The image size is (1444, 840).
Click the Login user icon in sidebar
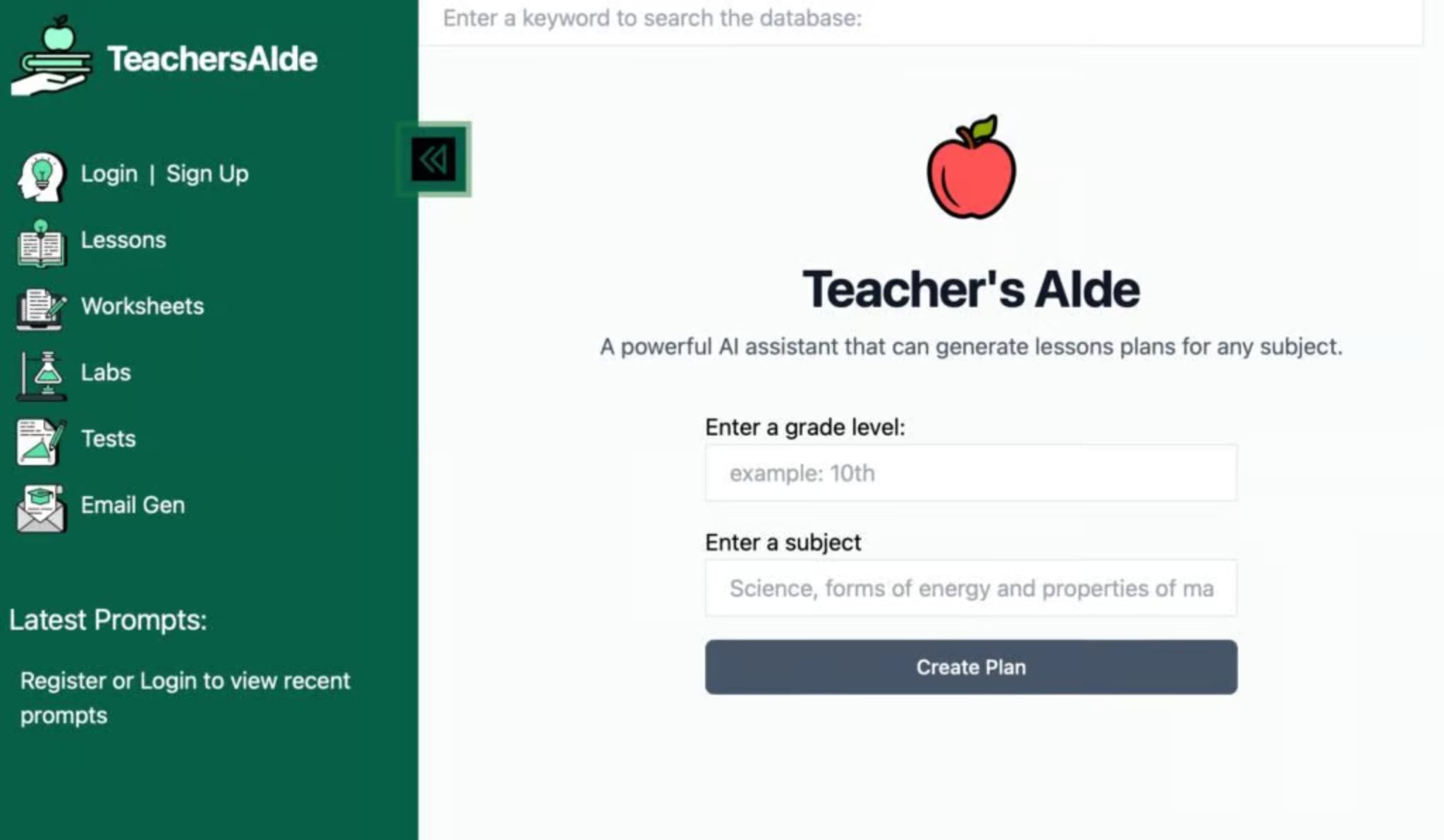pos(40,174)
